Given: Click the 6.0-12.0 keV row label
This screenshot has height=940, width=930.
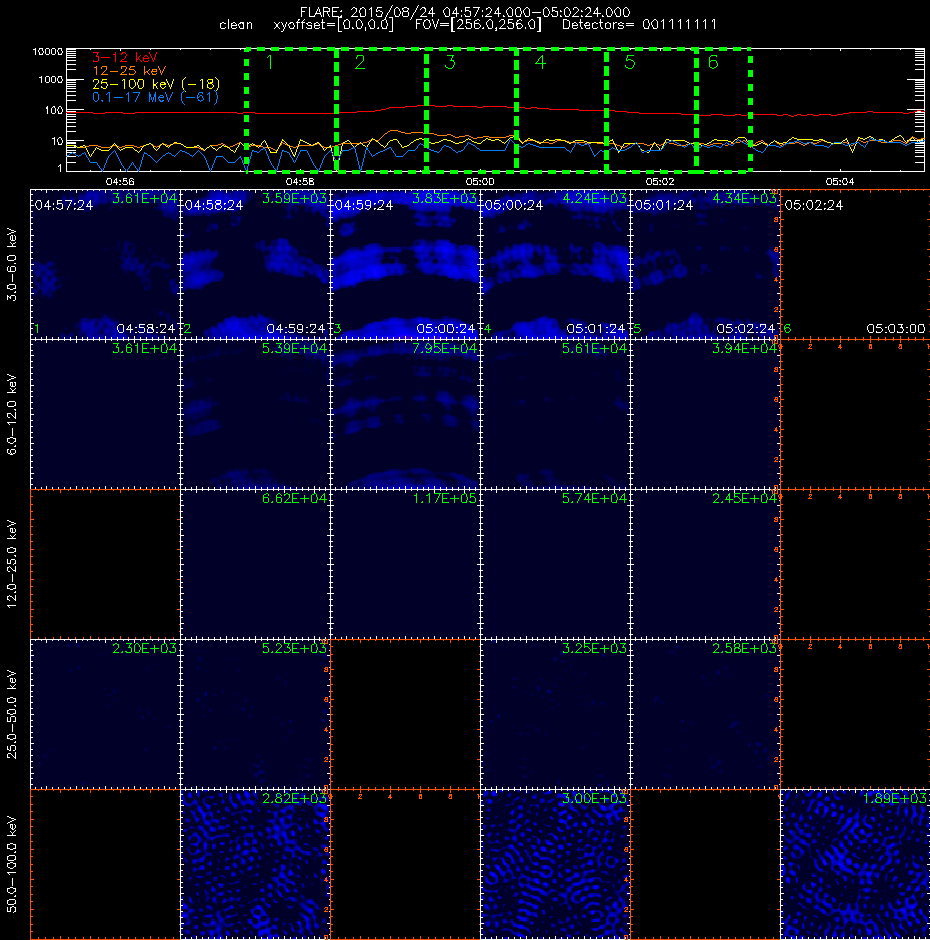Looking at the screenshot, I should pos(12,414).
